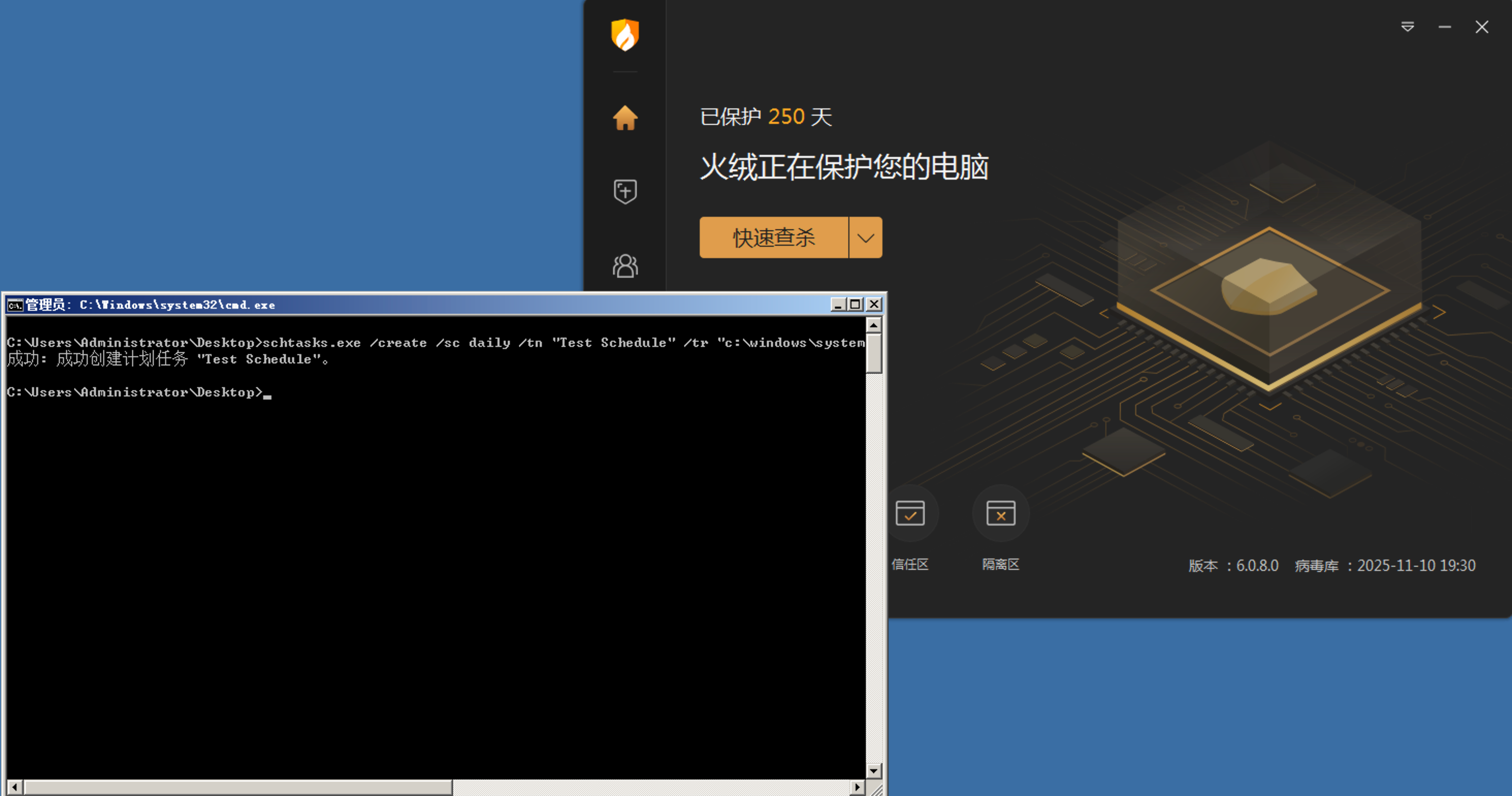The width and height of the screenshot is (1512, 796).
Task: Click the Huorong flame shield logo
Action: [624, 35]
